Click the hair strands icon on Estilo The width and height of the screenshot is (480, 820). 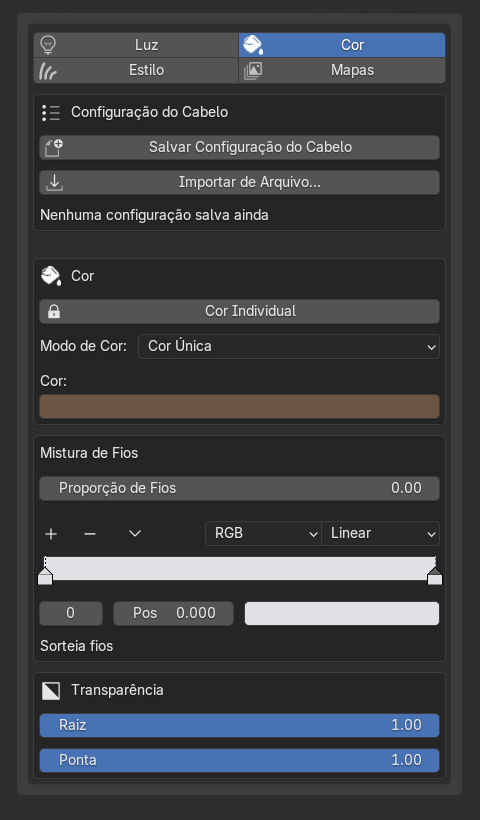48,70
